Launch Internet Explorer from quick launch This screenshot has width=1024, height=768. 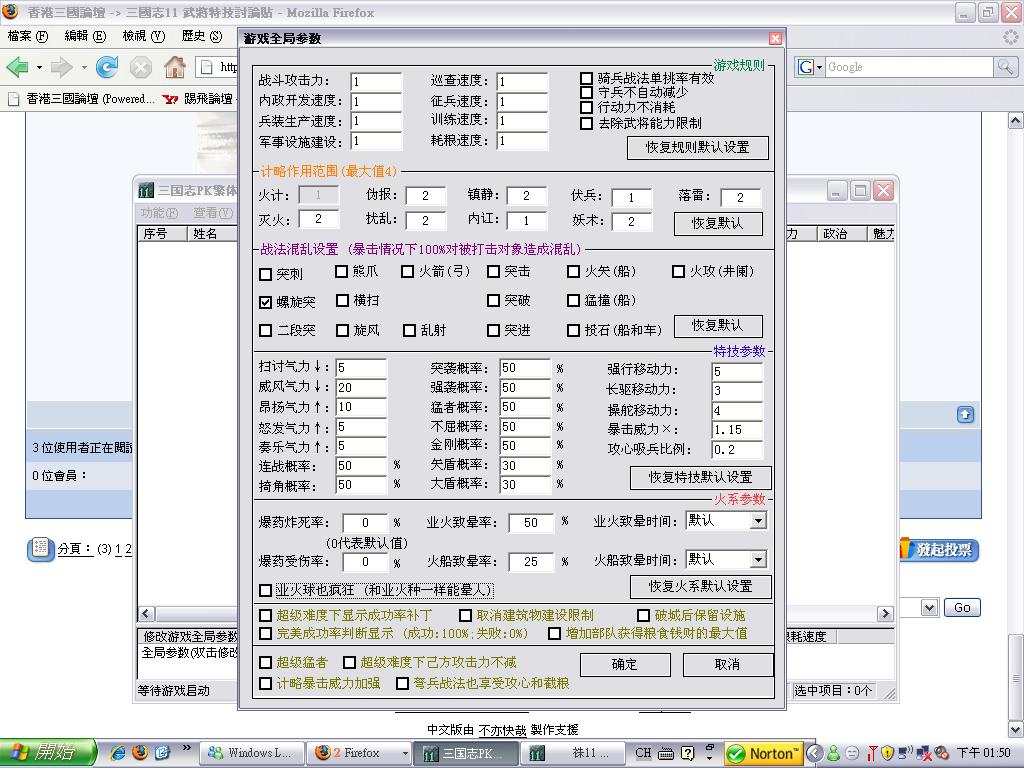(x=118, y=752)
